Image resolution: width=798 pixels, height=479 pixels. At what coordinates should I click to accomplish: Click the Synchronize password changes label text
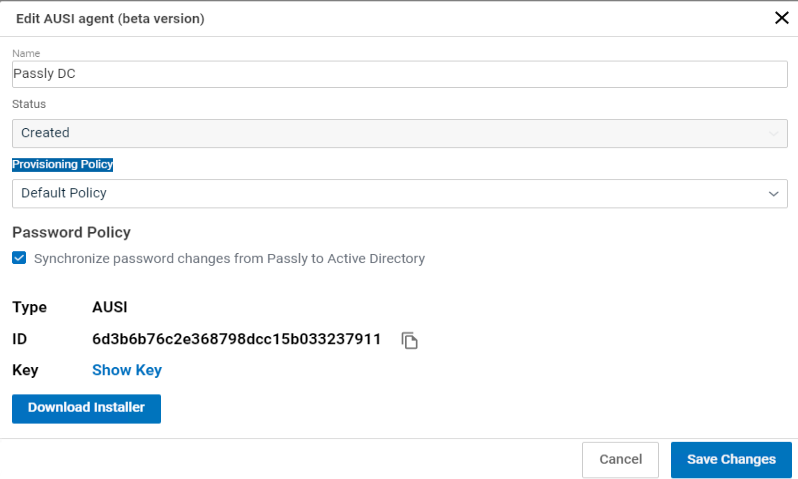(x=229, y=259)
